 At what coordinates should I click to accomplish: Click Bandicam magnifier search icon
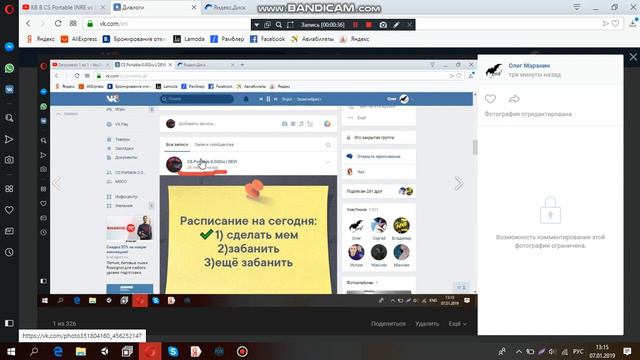click(279, 25)
